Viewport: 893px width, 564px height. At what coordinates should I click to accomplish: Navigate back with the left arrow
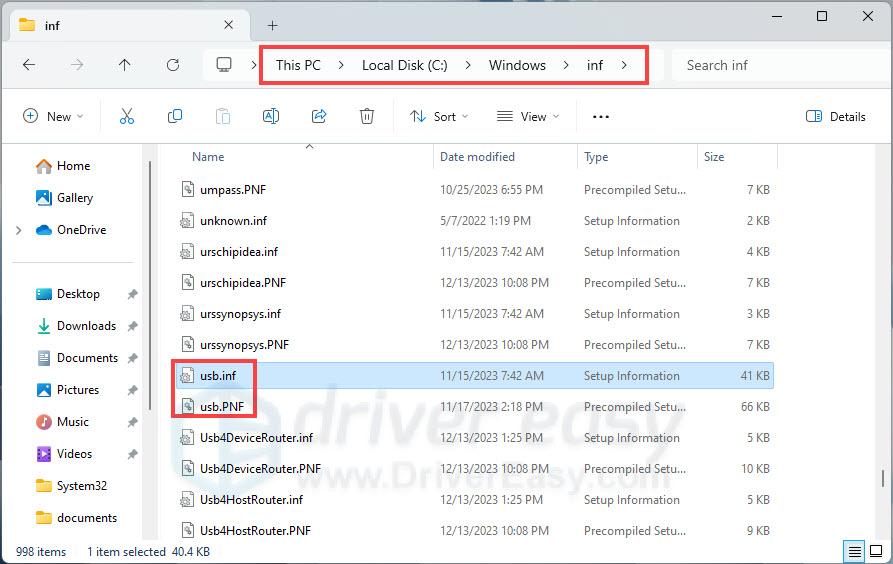tap(29, 65)
